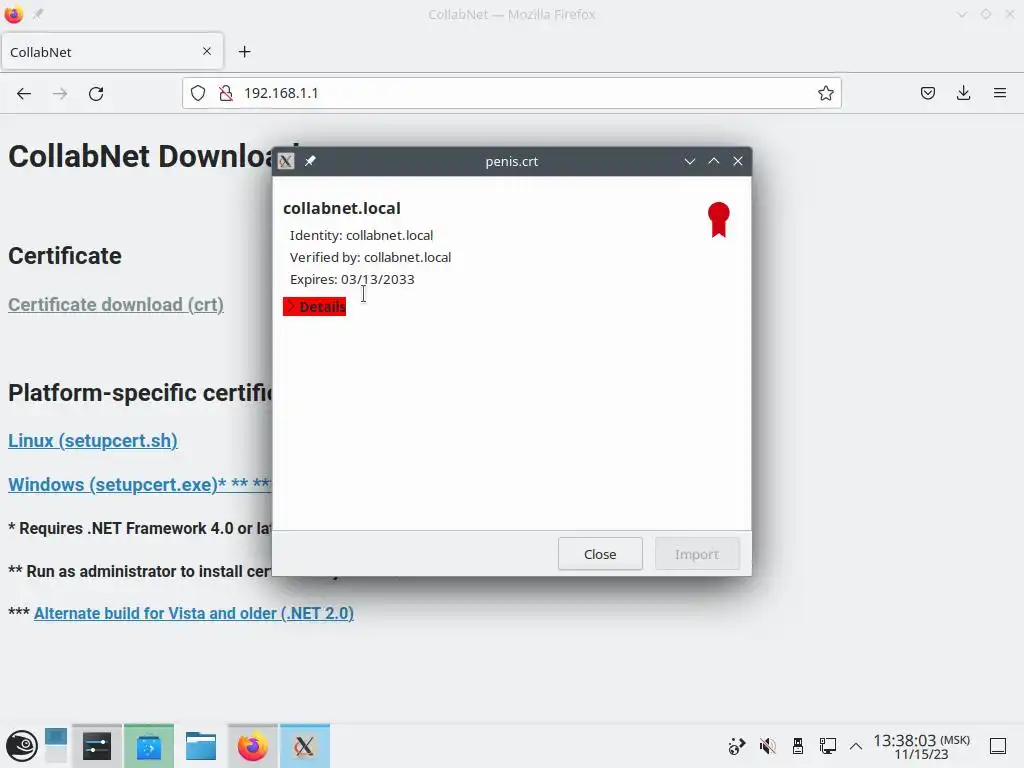Save to Pocket using toolbar icon
Screen dimensions: 1024x768
(x=927, y=93)
